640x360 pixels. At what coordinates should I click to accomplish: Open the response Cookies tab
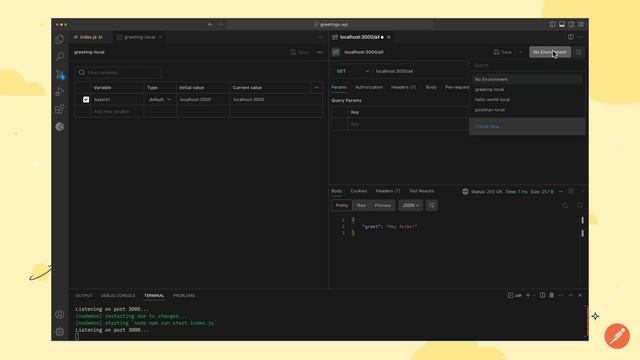click(359, 191)
